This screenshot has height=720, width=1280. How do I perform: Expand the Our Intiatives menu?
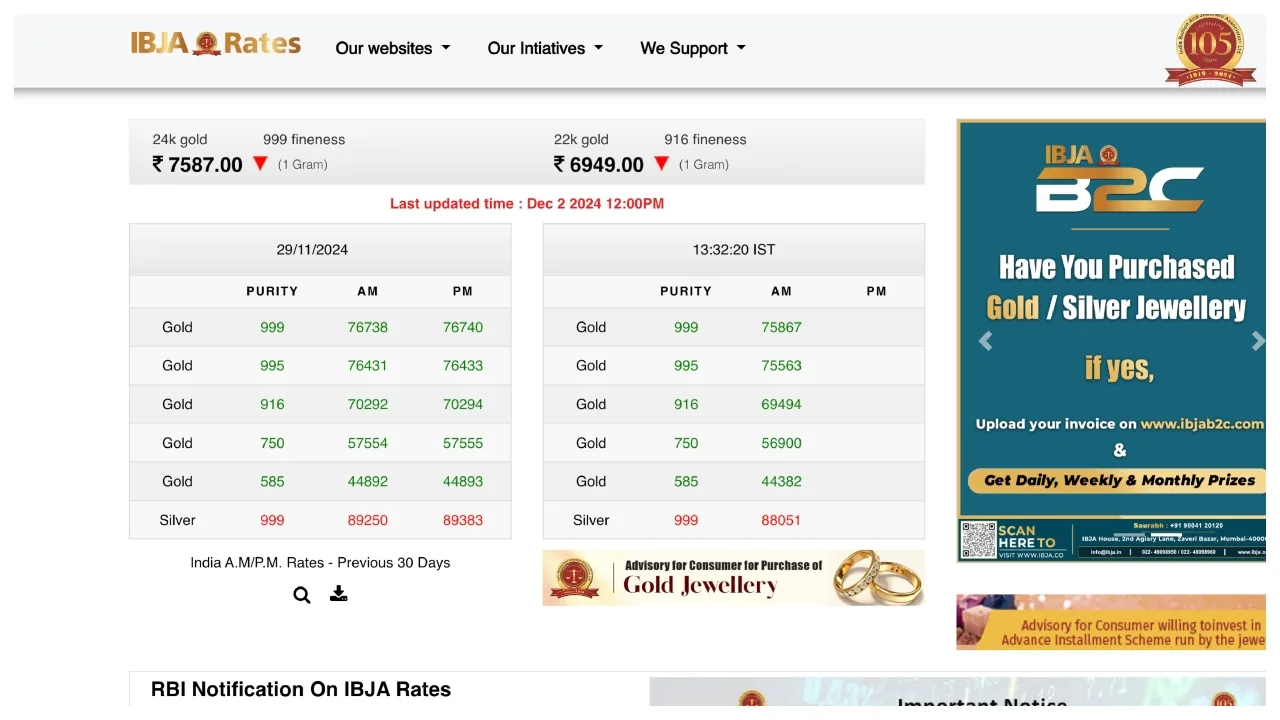[545, 48]
